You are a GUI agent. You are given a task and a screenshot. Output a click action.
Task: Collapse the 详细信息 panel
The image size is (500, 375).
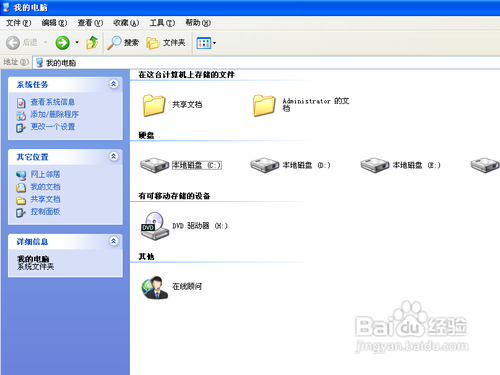coord(114,241)
